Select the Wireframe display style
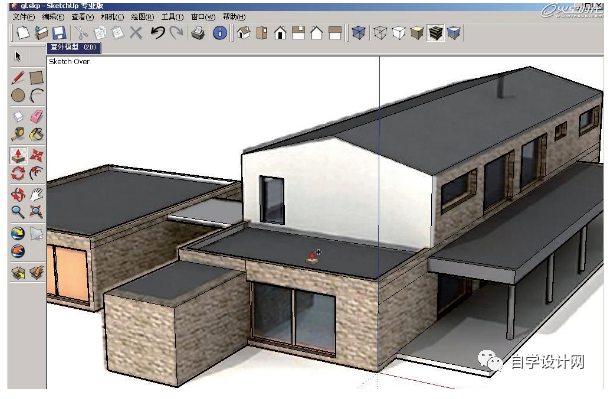613x399 pixels. click(380, 33)
